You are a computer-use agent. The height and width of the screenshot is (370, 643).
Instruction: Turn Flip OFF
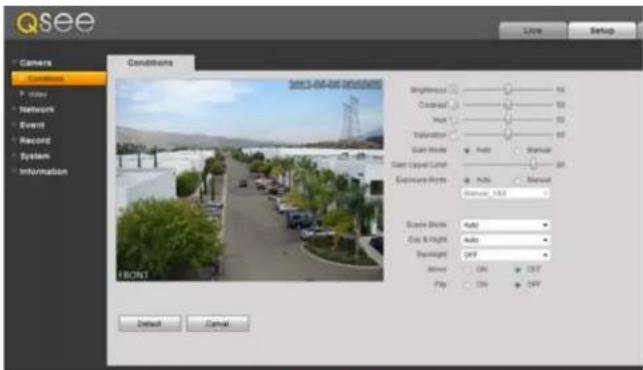pos(518,285)
